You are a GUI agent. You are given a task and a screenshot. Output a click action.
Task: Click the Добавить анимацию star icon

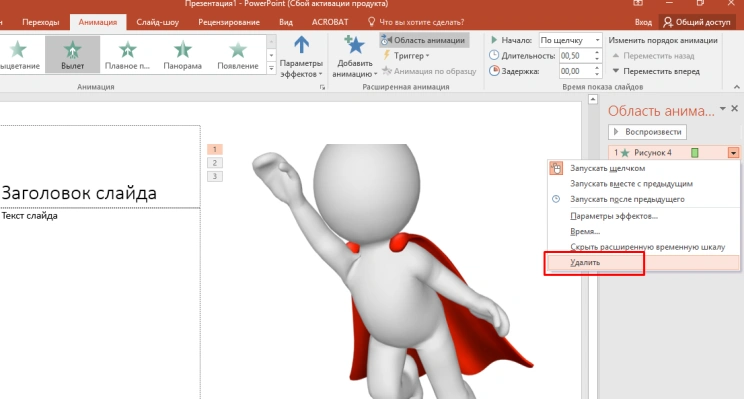pos(354,45)
